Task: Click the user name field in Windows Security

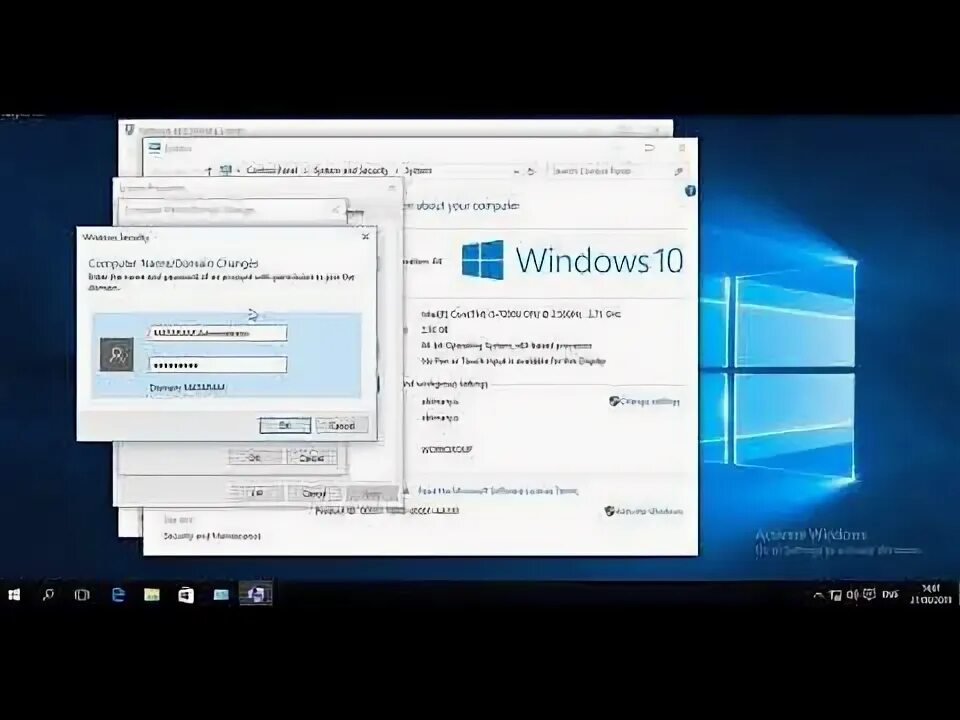Action: coord(217,332)
